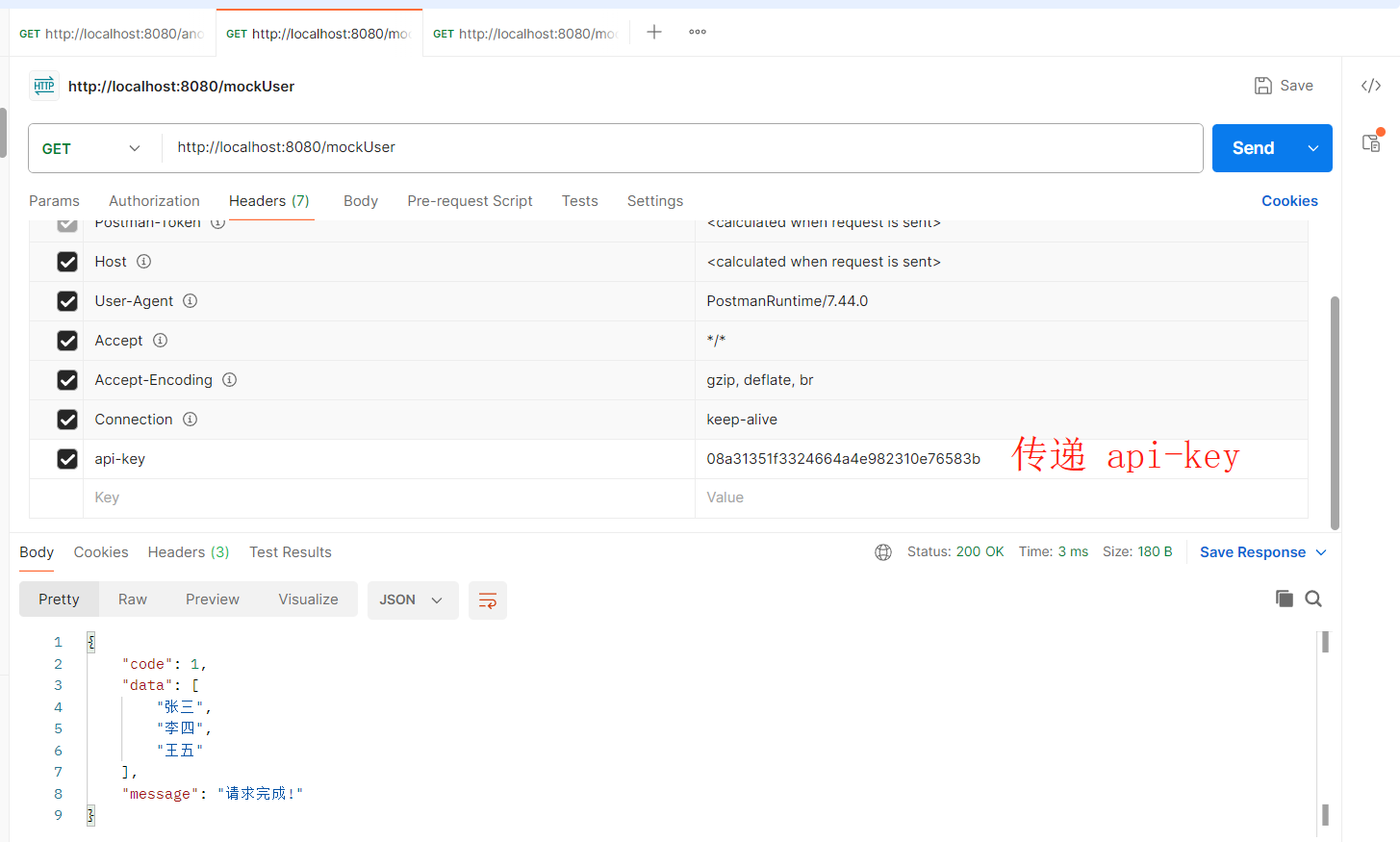Click the network globe icon near Status
1400x842 pixels.
click(x=883, y=552)
